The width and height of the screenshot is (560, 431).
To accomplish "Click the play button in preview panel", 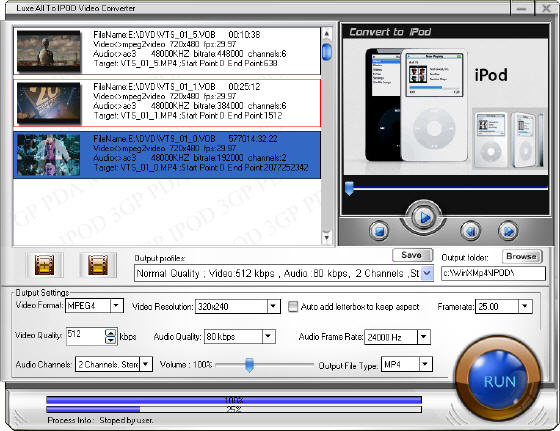I will point(424,217).
